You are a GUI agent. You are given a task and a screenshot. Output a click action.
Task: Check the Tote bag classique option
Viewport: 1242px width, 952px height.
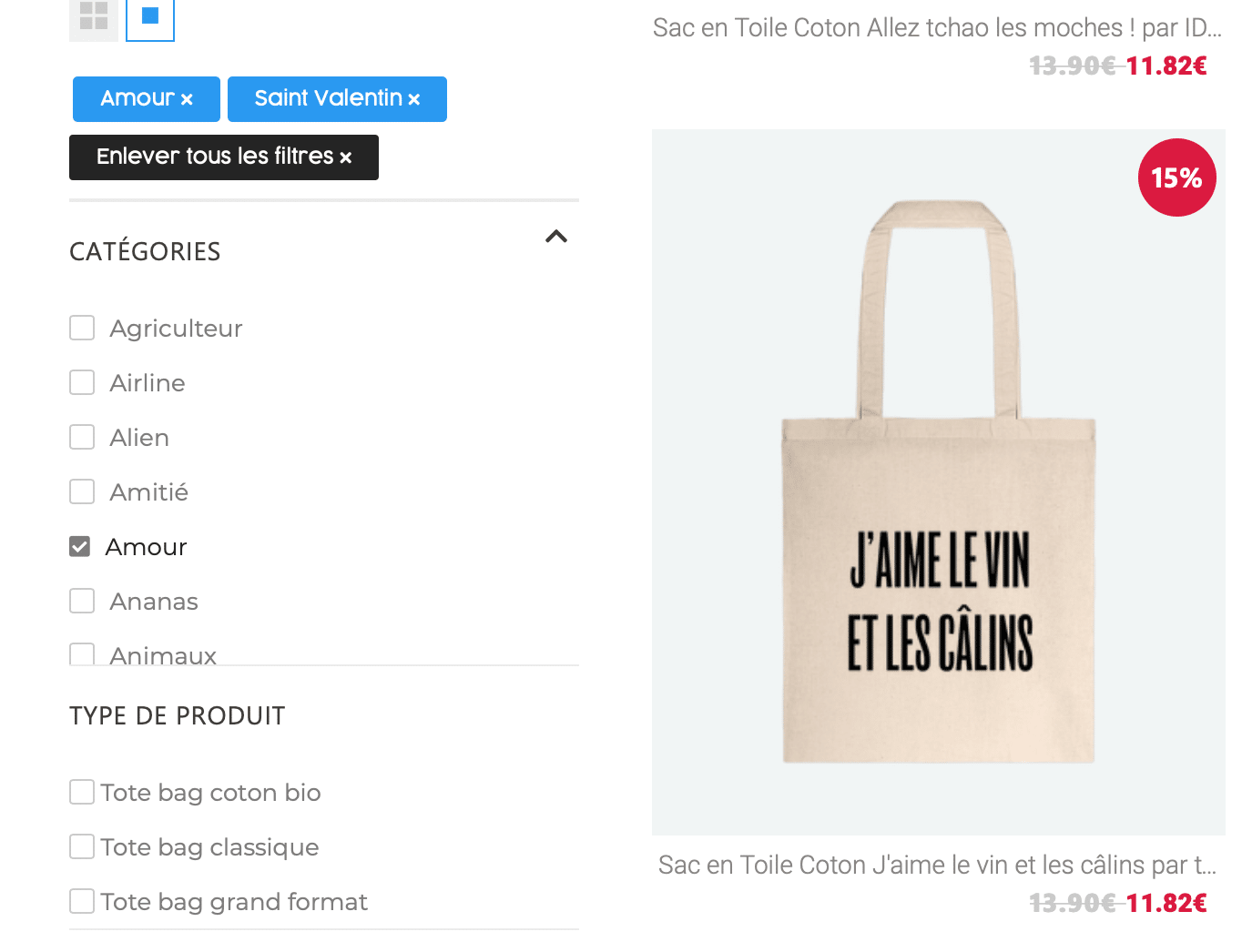[82, 846]
